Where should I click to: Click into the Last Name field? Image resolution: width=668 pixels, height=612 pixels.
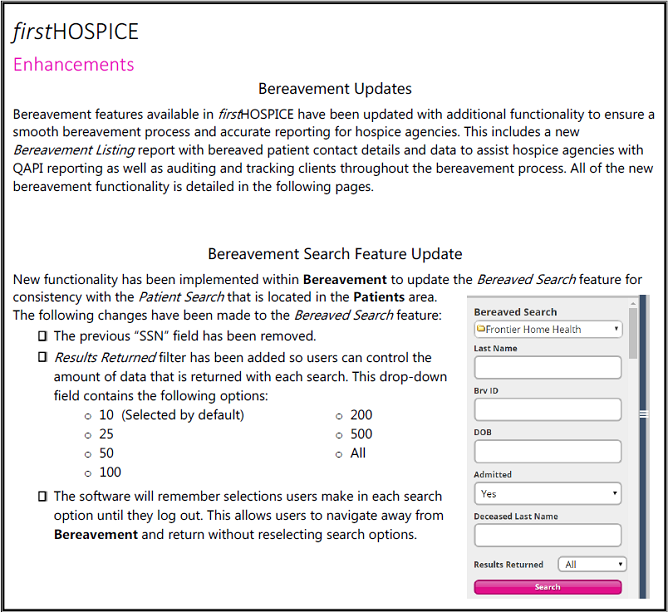[x=547, y=369]
